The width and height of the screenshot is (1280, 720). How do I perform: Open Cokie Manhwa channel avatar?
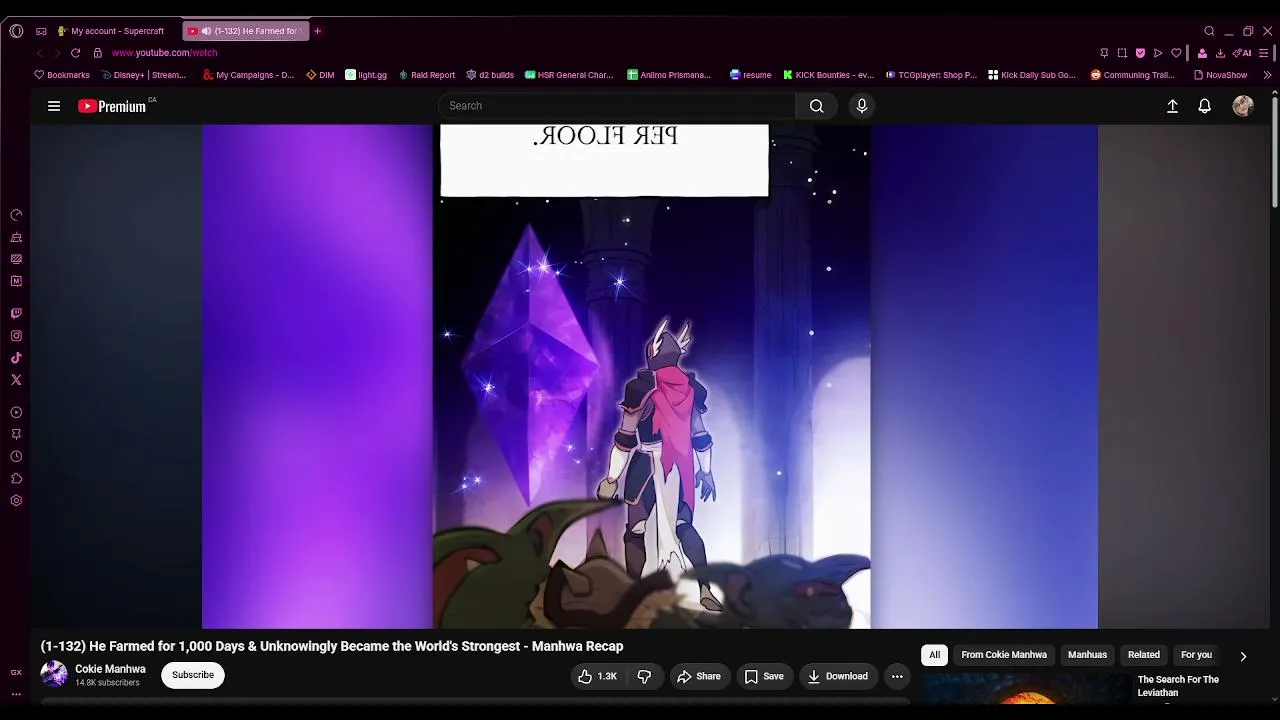point(54,675)
